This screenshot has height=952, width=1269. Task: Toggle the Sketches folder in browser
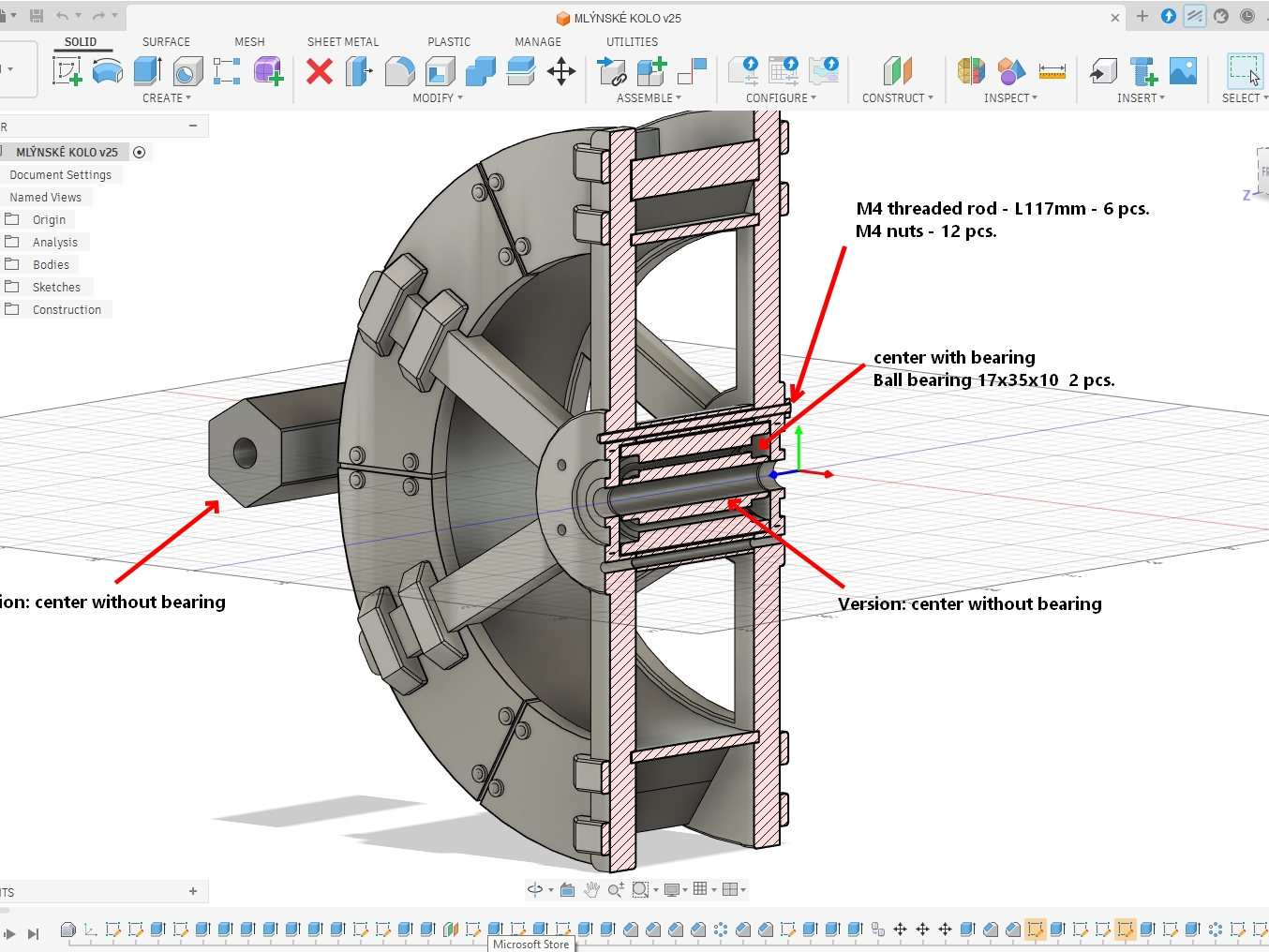pyautogui.click(x=12, y=287)
